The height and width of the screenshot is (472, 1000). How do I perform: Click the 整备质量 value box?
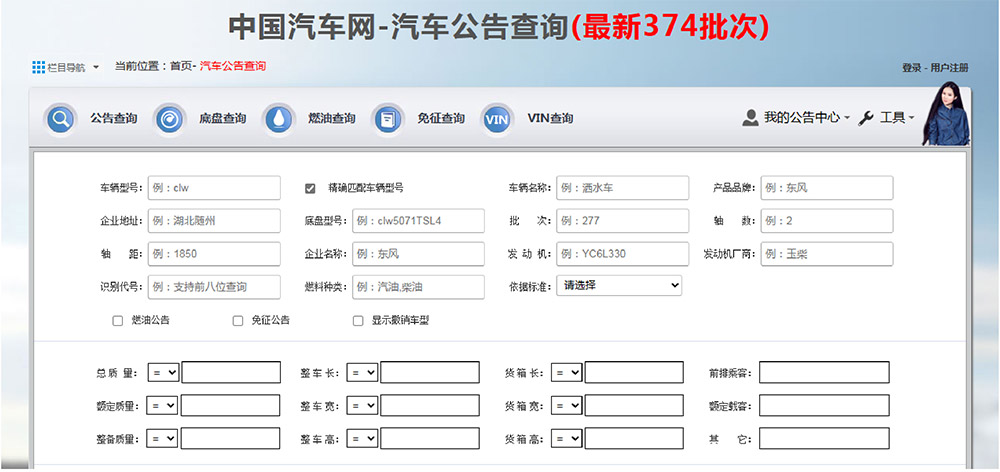pos(230,438)
